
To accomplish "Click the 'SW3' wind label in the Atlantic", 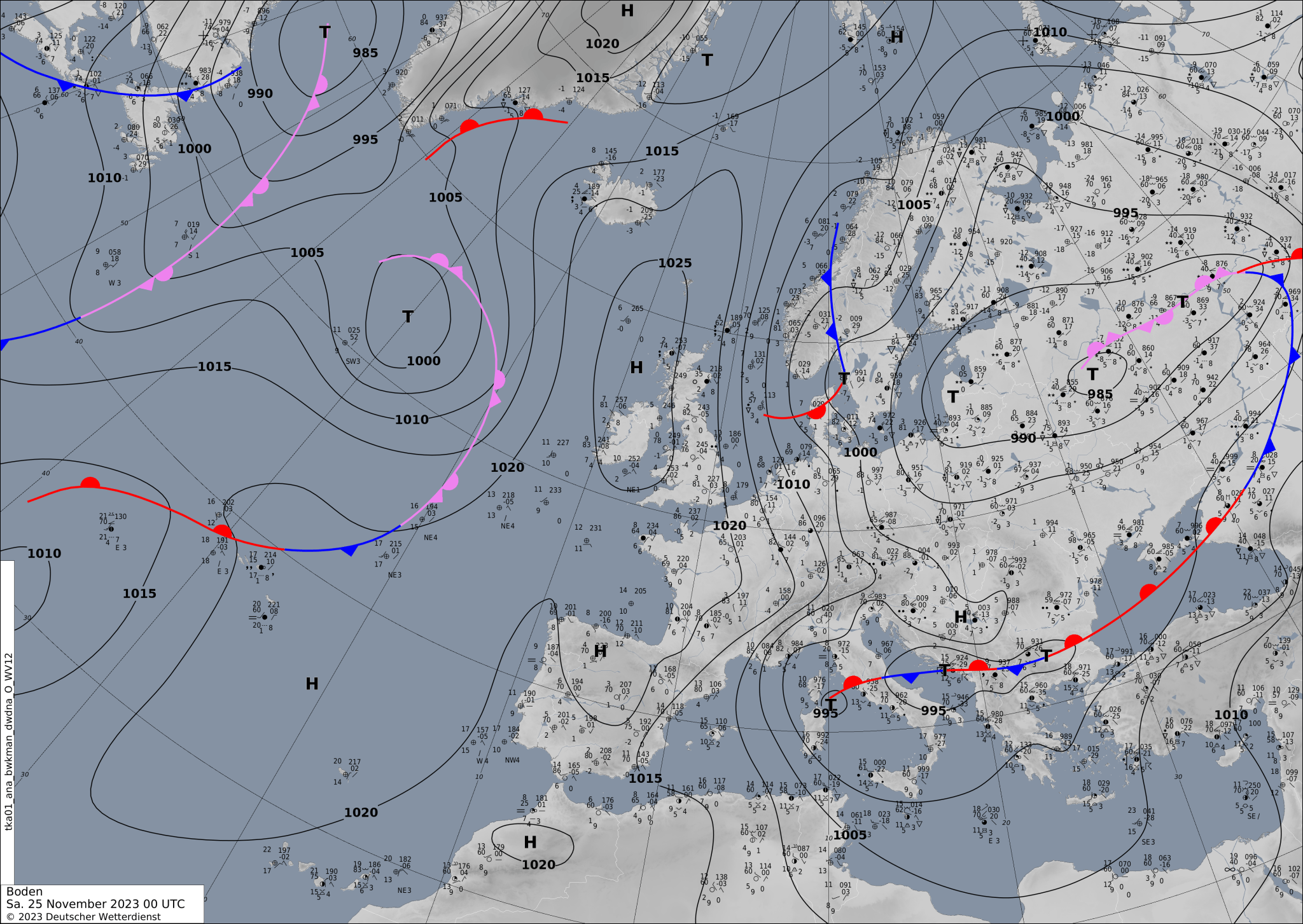I will tap(352, 361).
